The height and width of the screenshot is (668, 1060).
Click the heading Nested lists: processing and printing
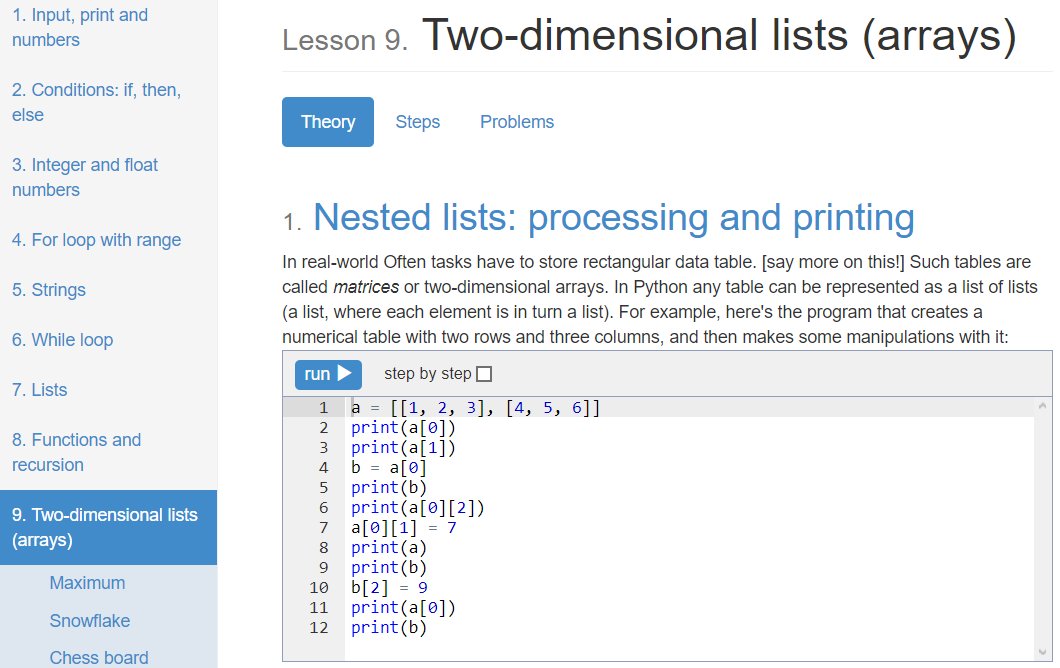(x=614, y=218)
